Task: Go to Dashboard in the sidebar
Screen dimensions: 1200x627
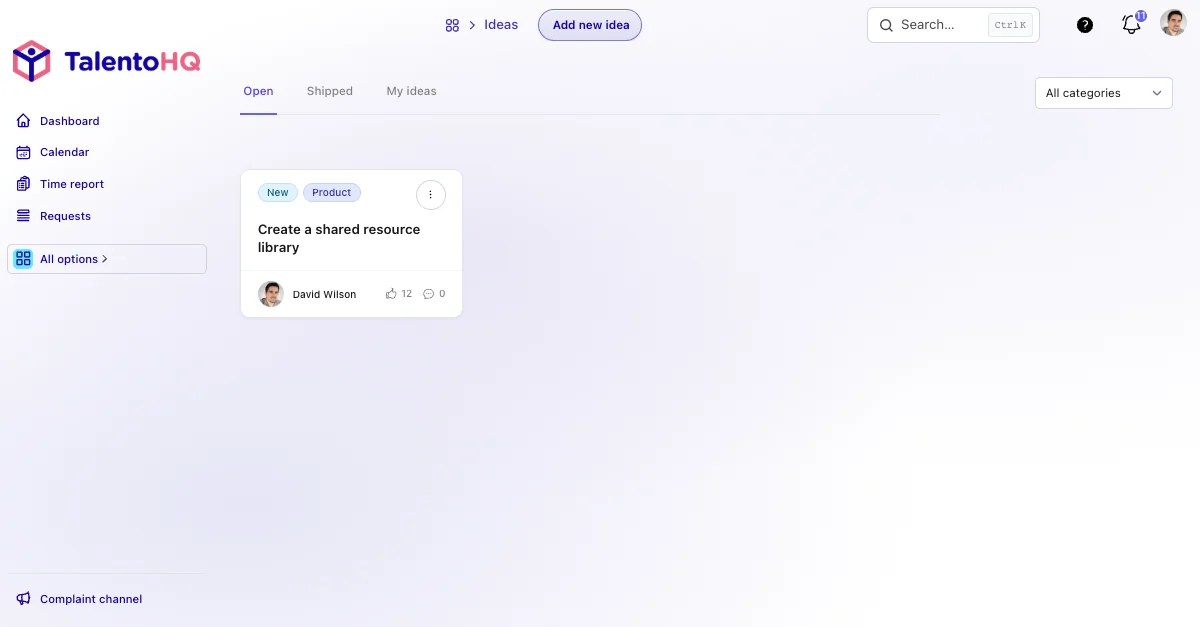Action: 69,121
